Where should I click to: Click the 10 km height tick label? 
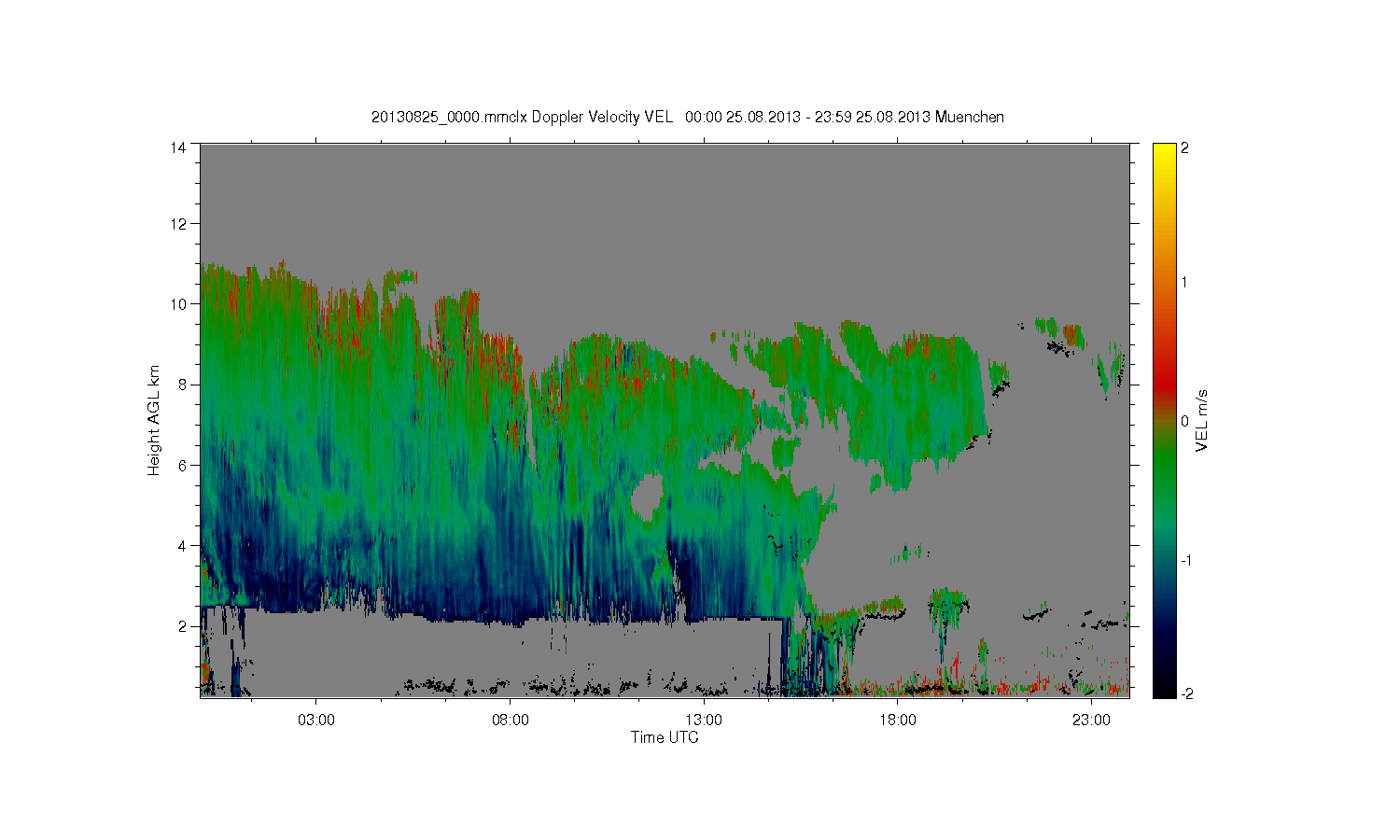(178, 304)
